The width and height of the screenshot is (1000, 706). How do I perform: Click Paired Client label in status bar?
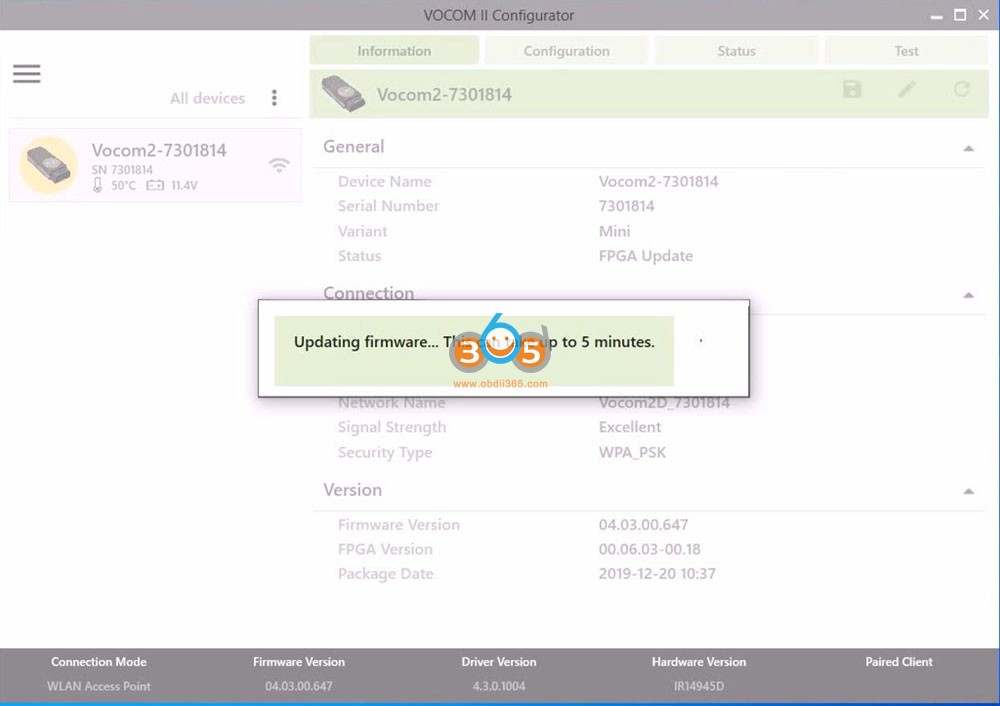tap(899, 662)
